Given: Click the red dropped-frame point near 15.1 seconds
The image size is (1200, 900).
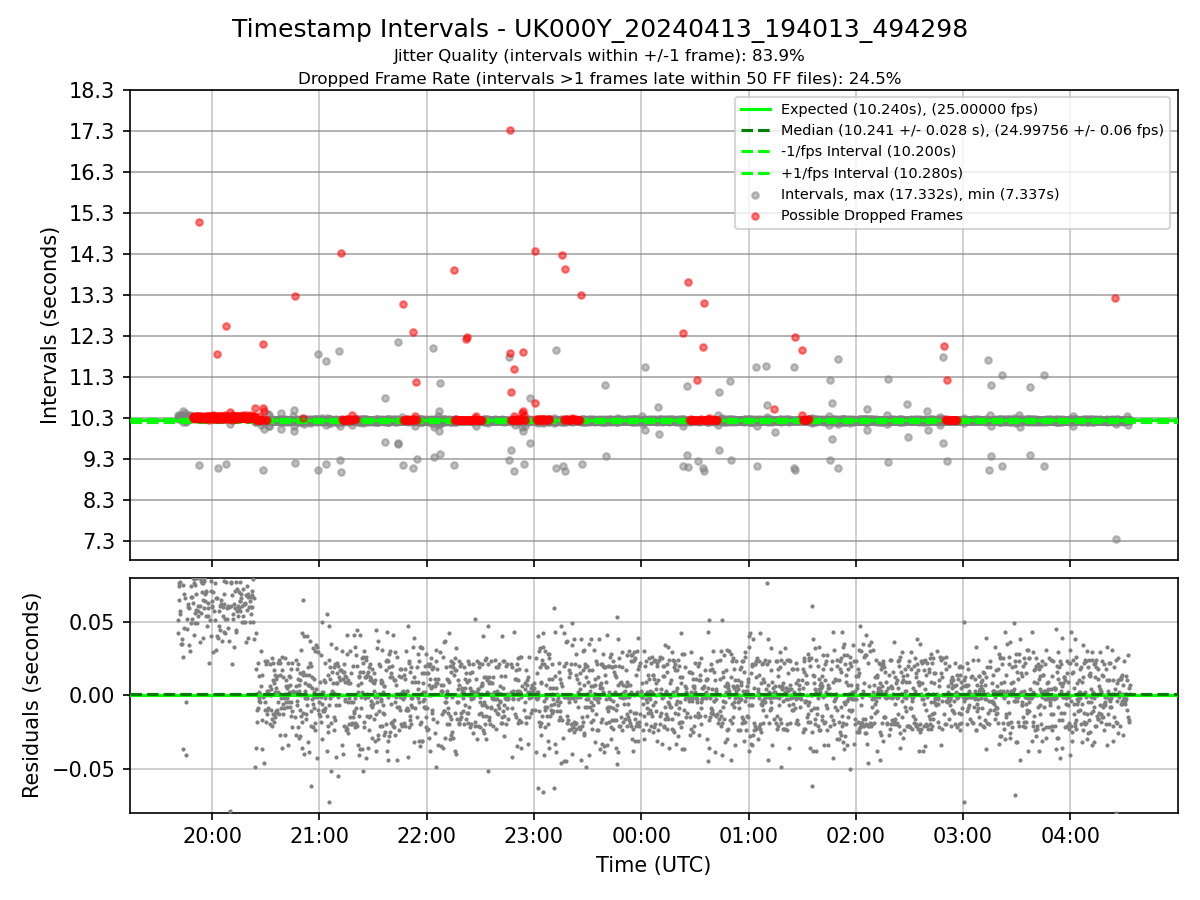Looking at the screenshot, I should pos(199,222).
